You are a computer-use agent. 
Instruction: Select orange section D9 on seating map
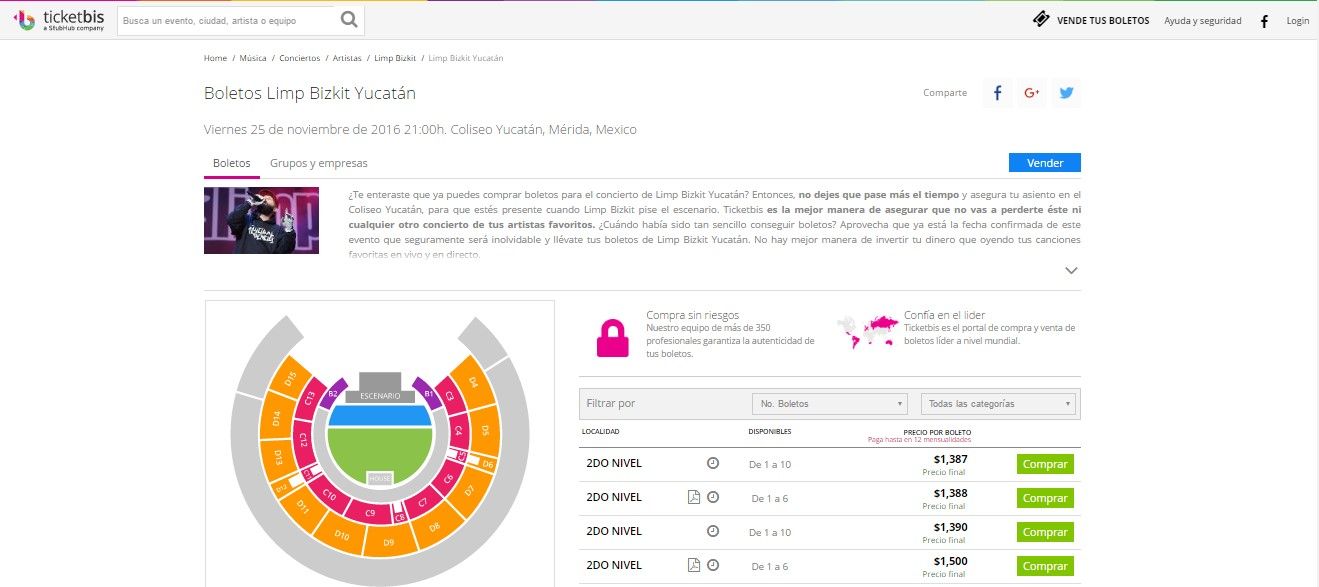click(388, 543)
